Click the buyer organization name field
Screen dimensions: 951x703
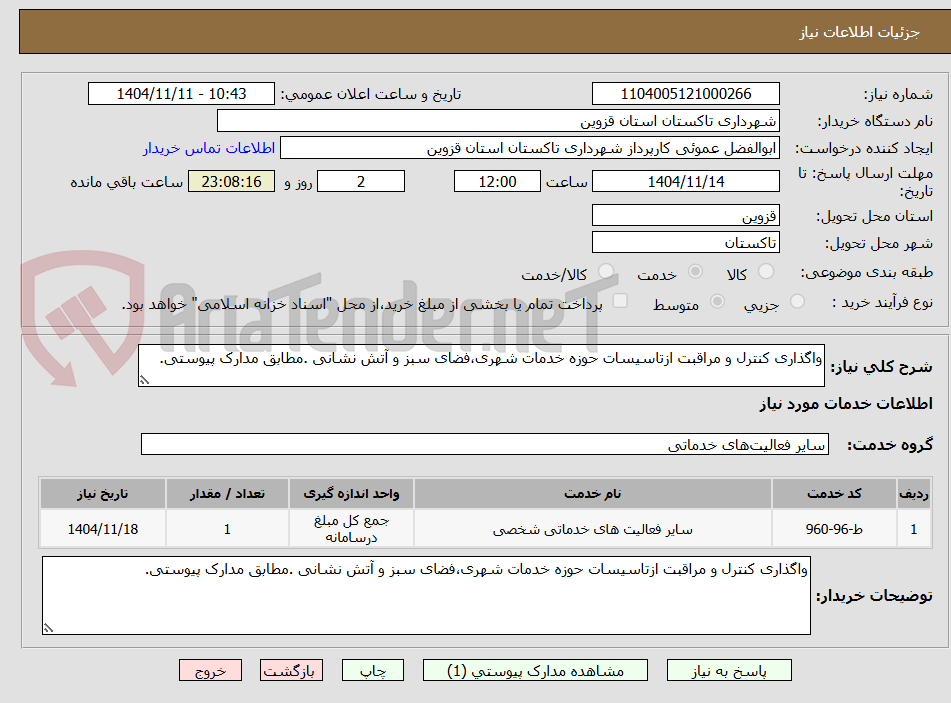(498, 121)
